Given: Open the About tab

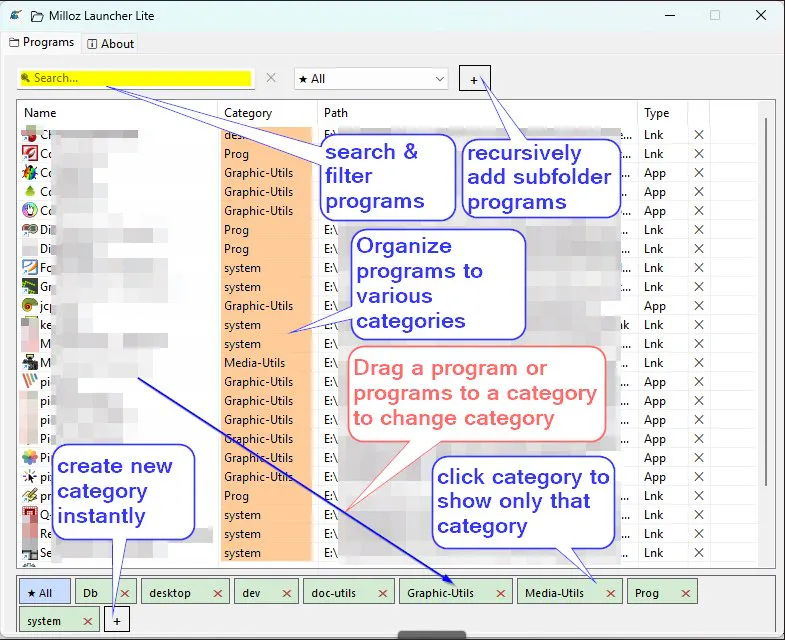Looking at the screenshot, I should pyautogui.click(x=111, y=44).
